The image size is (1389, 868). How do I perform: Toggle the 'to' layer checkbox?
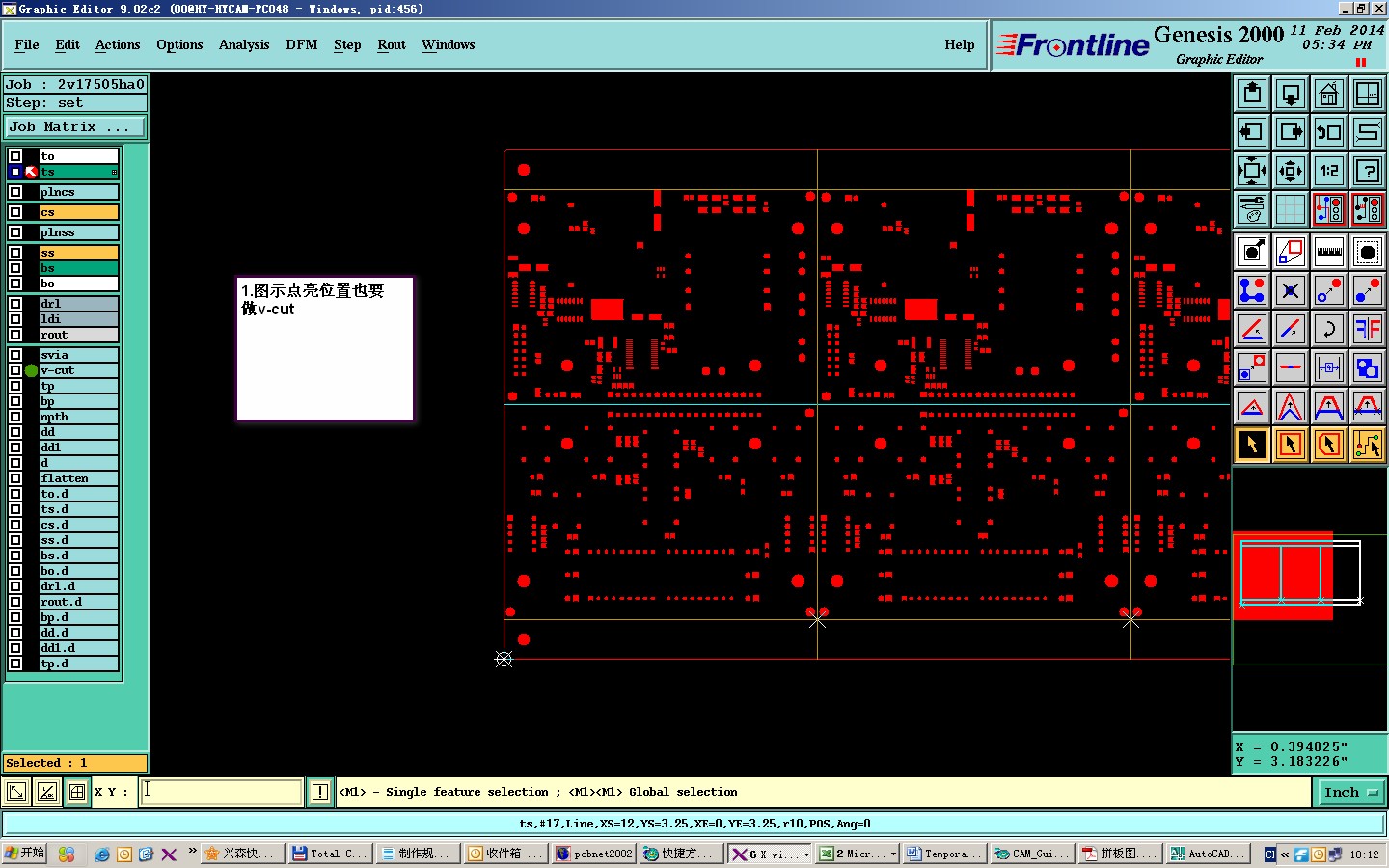pyautogui.click(x=15, y=156)
